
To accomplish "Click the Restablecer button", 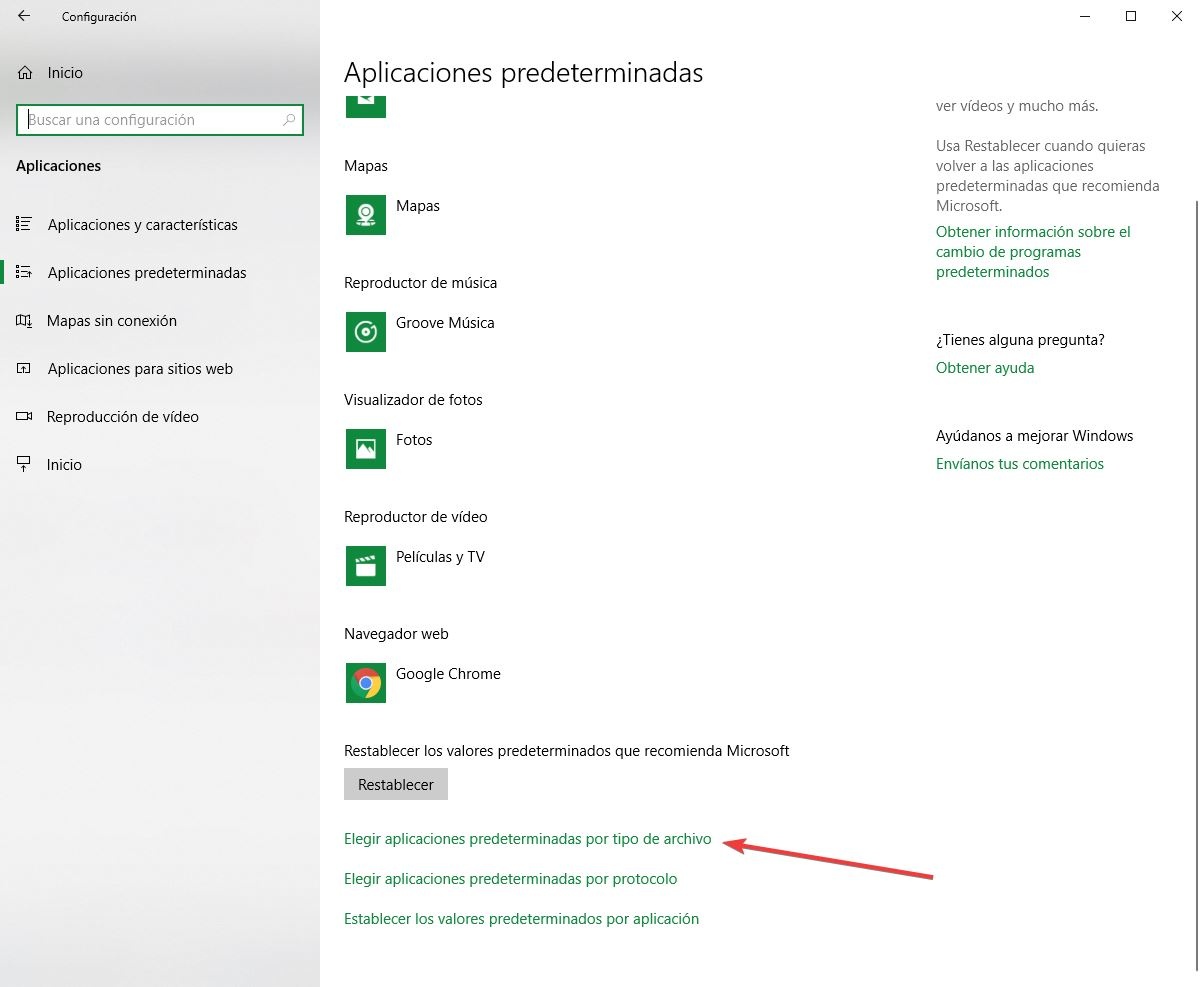I will (x=396, y=784).
